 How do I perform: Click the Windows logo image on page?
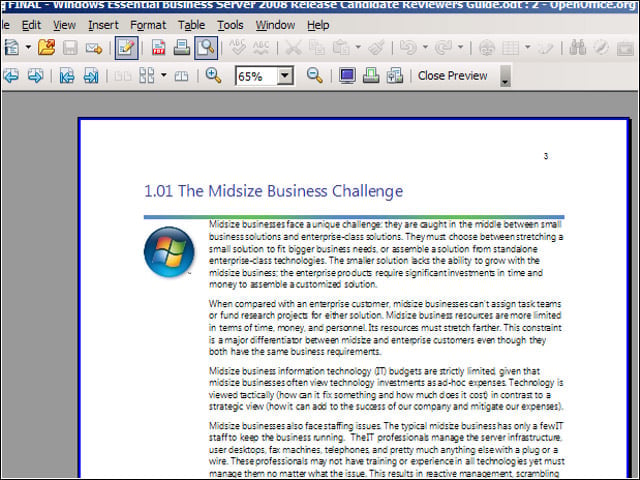tap(169, 252)
